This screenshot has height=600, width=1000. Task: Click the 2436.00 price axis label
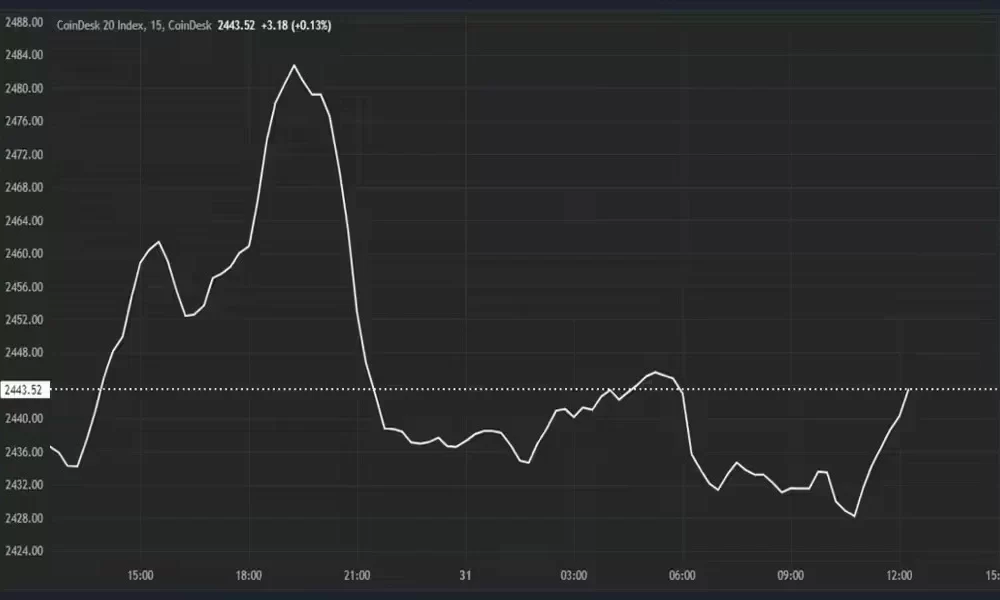point(24,452)
